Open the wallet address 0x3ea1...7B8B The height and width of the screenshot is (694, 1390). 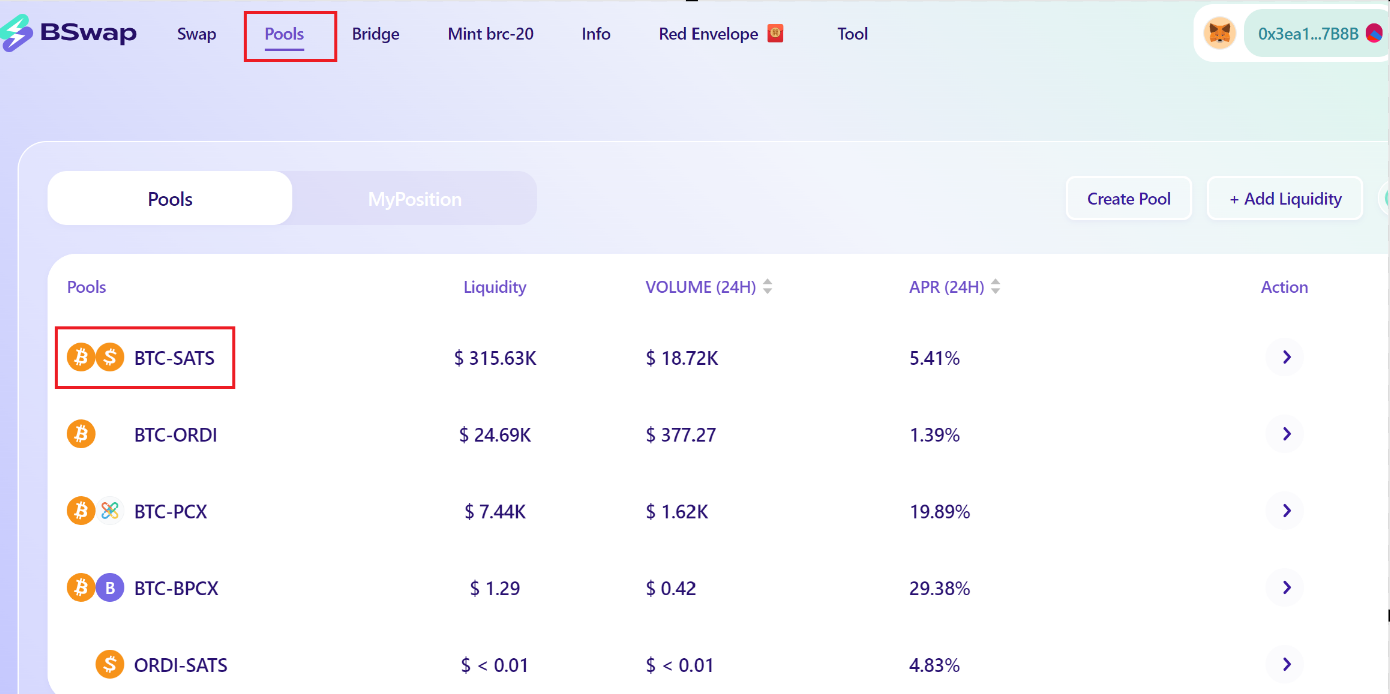pyautogui.click(x=1308, y=34)
